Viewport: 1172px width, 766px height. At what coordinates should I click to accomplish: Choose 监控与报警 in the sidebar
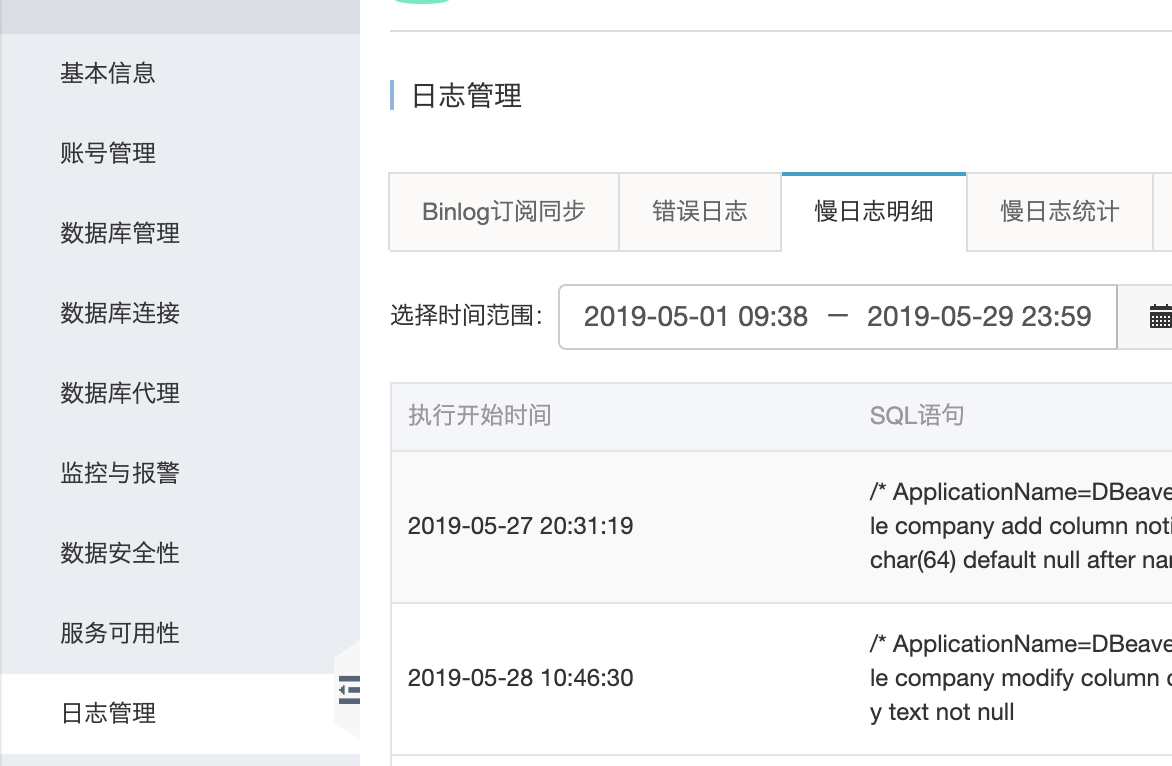[120, 473]
